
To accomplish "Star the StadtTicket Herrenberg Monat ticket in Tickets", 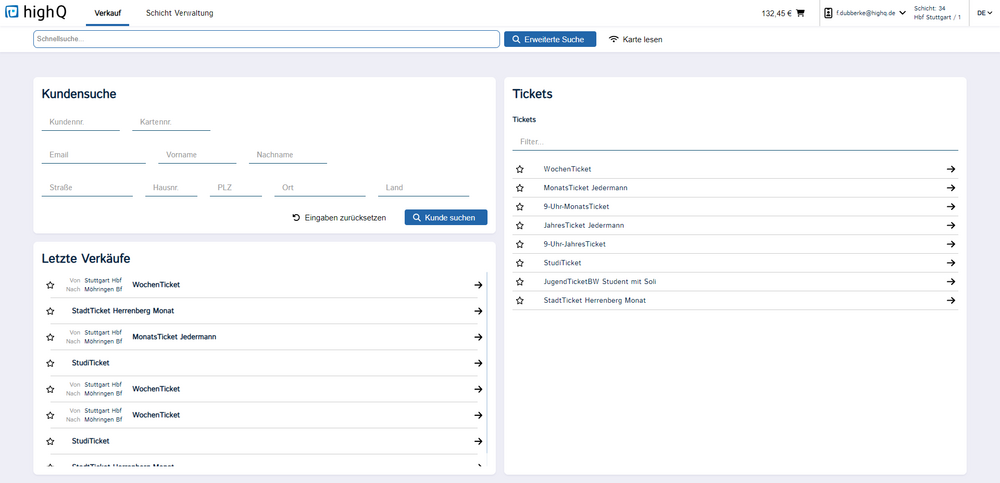I will 520,300.
